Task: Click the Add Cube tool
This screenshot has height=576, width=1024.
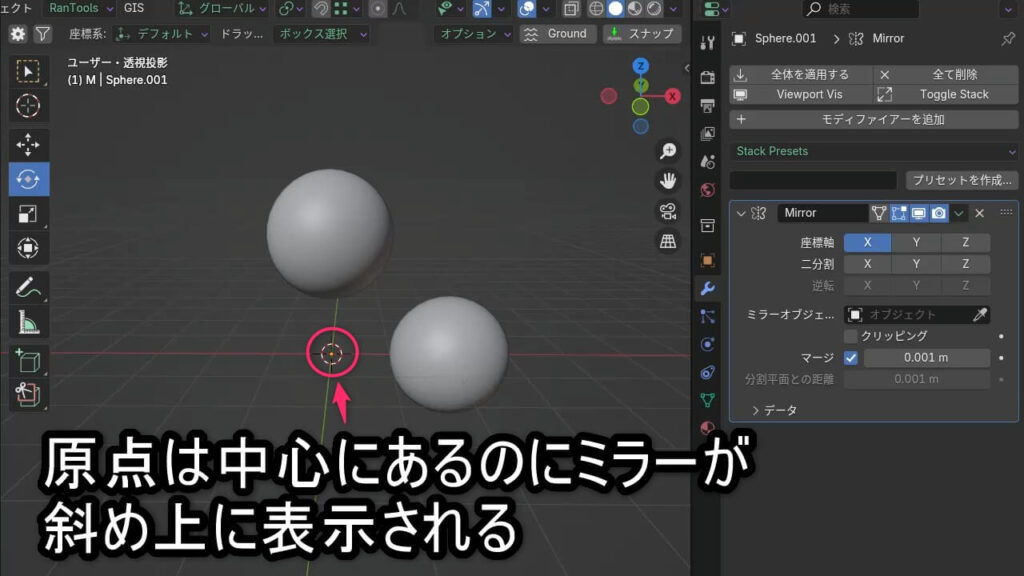Action: [x=28, y=361]
